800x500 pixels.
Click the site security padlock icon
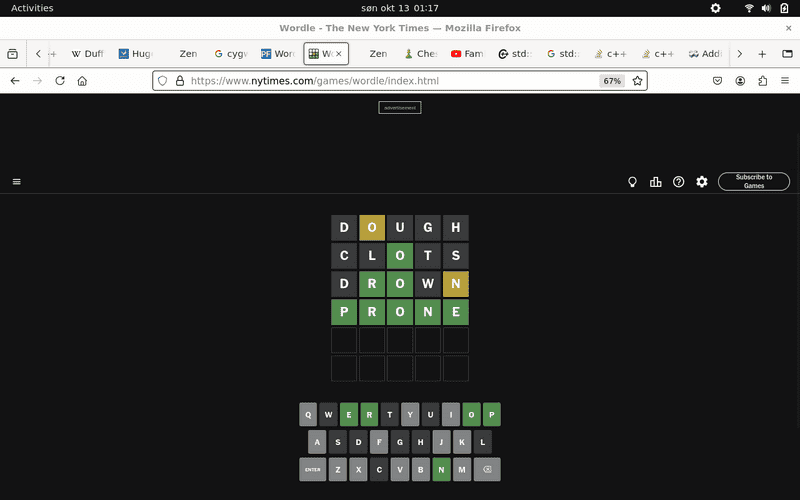click(x=180, y=81)
